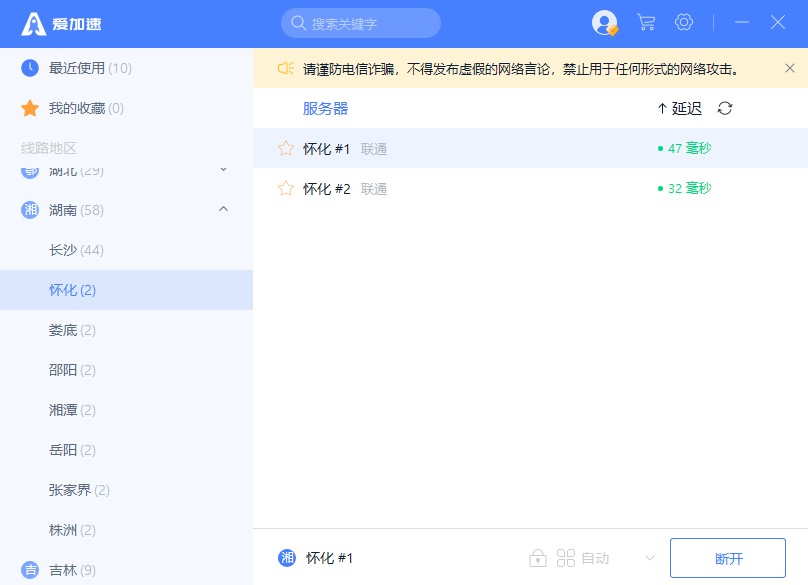This screenshot has width=808, height=585.
Task: Sort servers by 延迟 latency
Action: coord(680,108)
